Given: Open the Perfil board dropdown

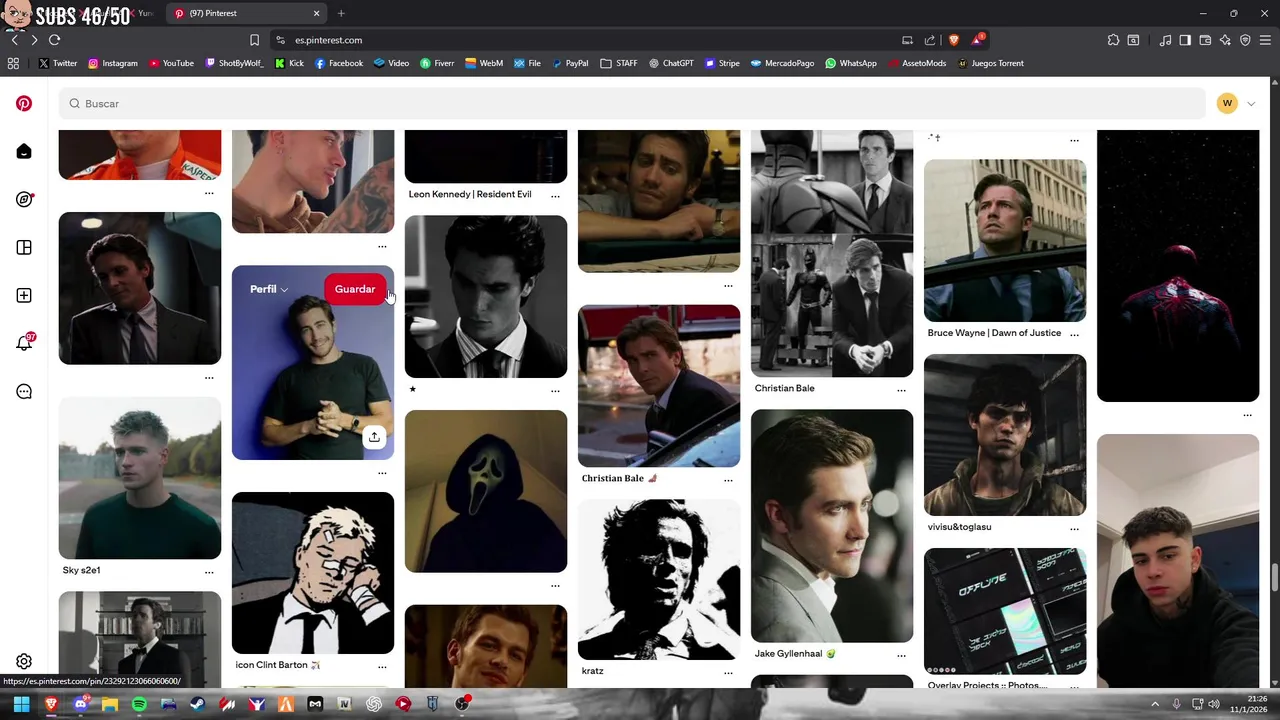Looking at the screenshot, I should [x=269, y=289].
